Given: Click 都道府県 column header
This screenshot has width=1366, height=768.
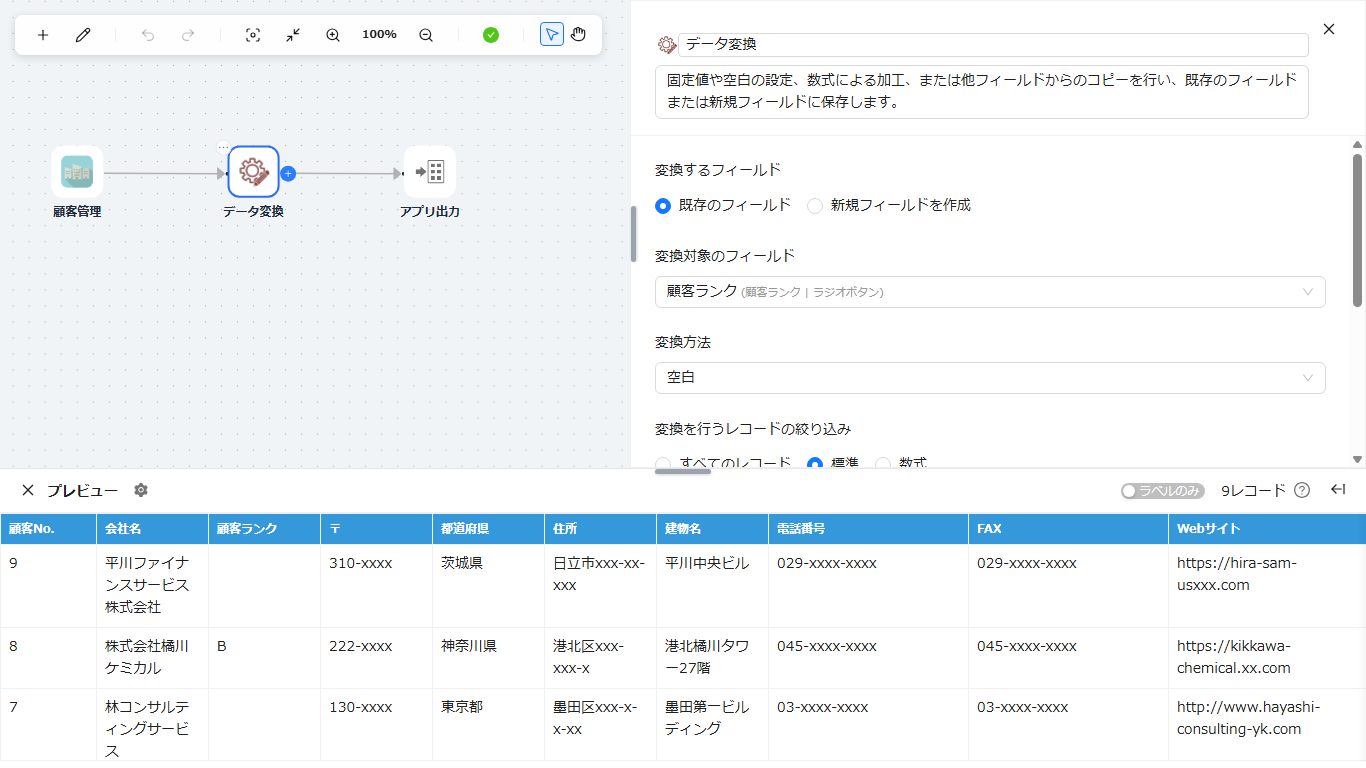Looking at the screenshot, I should [x=488, y=529].
